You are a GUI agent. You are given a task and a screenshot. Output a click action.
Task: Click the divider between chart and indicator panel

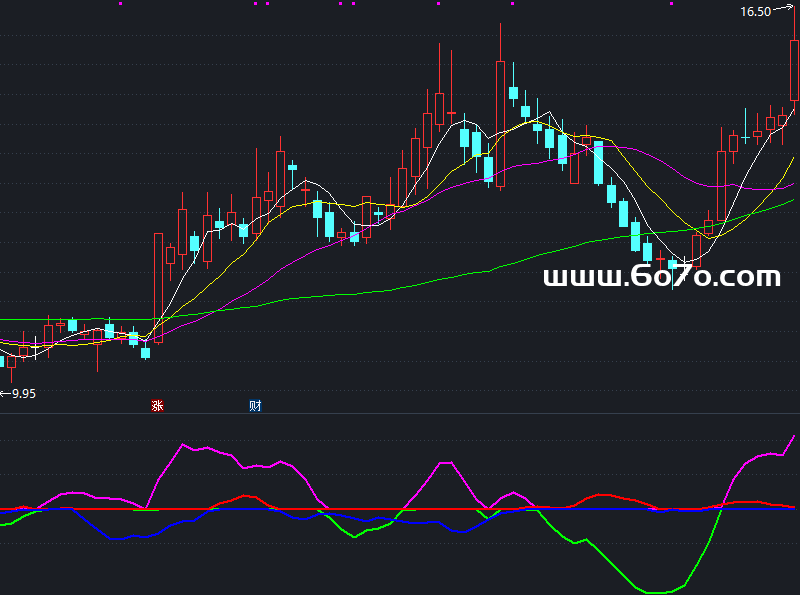400,414
